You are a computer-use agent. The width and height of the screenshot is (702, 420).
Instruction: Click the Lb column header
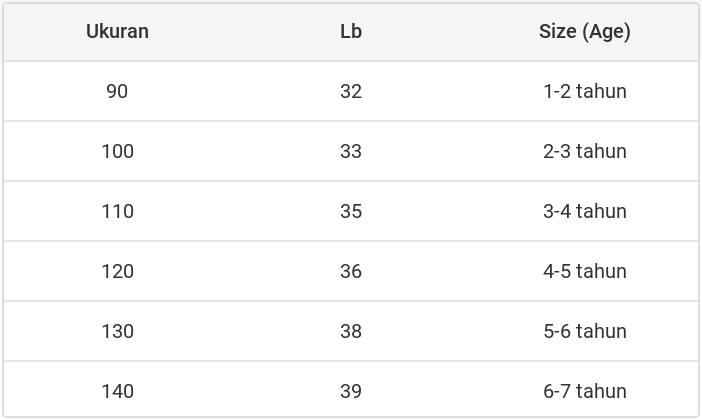click(350, 31)
